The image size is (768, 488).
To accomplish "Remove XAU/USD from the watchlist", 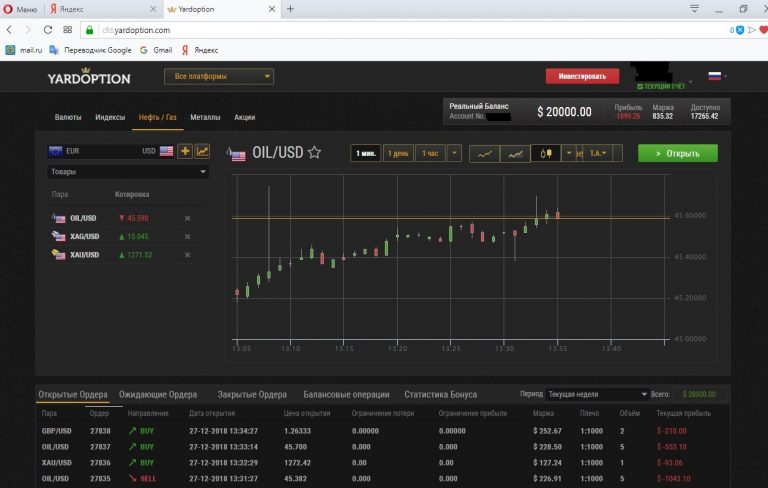I will pos(187,255).
